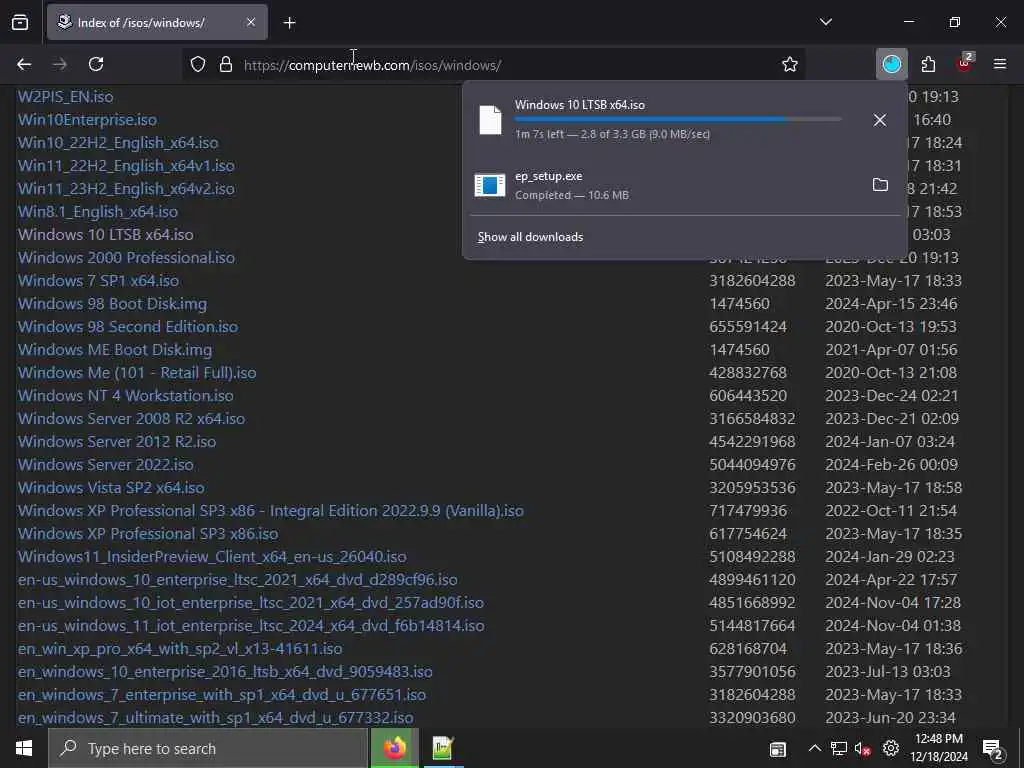Download windows_11_iot_enterprise_ltsc_2024 iso
Viewport: 1024px width, 768px height.
pyautogui.click(x=251, y=626)
